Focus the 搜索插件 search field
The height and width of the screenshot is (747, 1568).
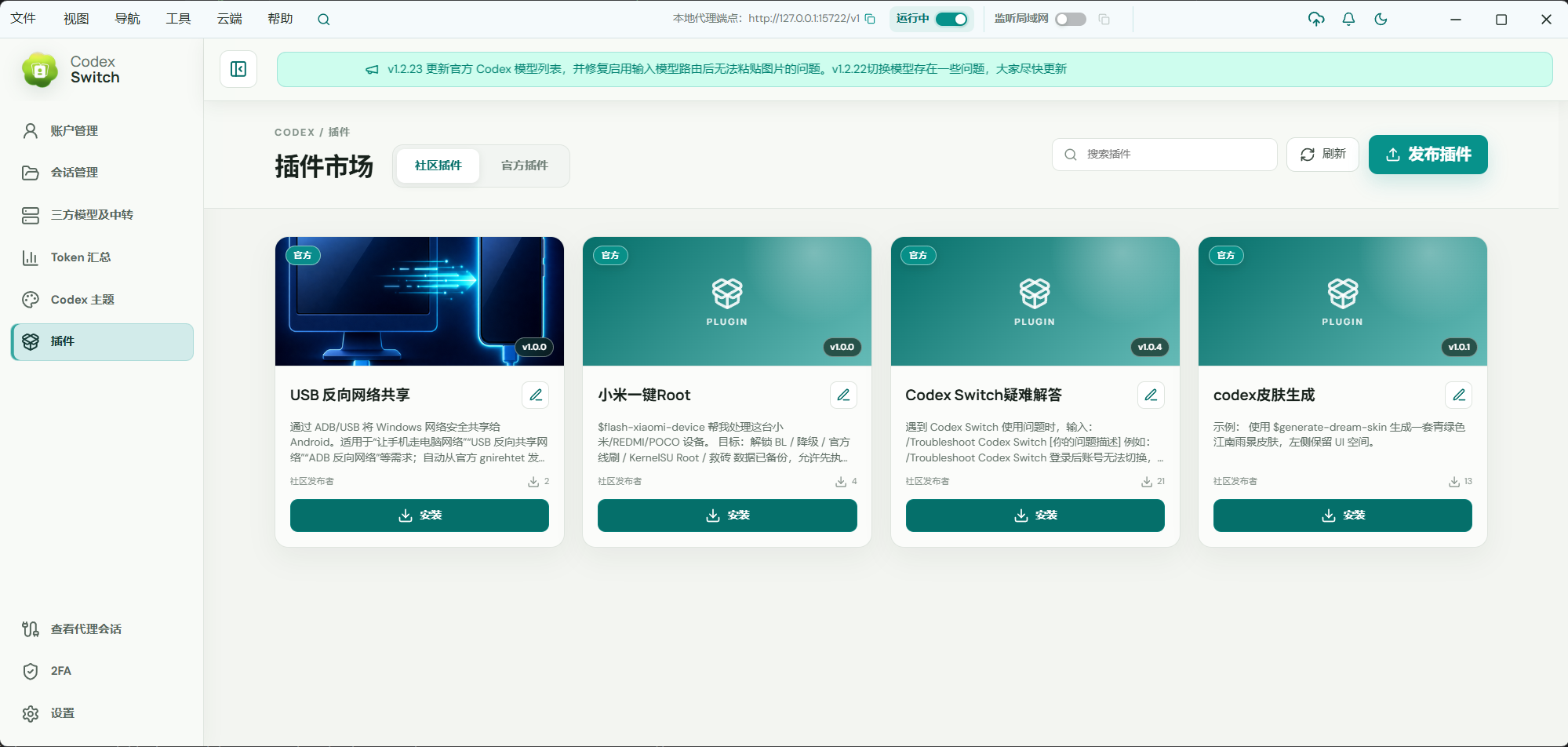click(1164, 155)
